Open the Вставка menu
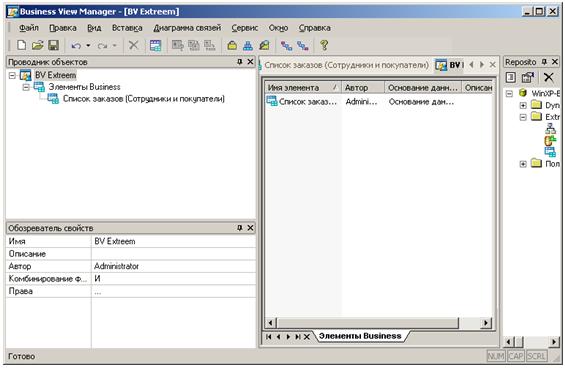 pyautogui.click(x=127, y=28)
